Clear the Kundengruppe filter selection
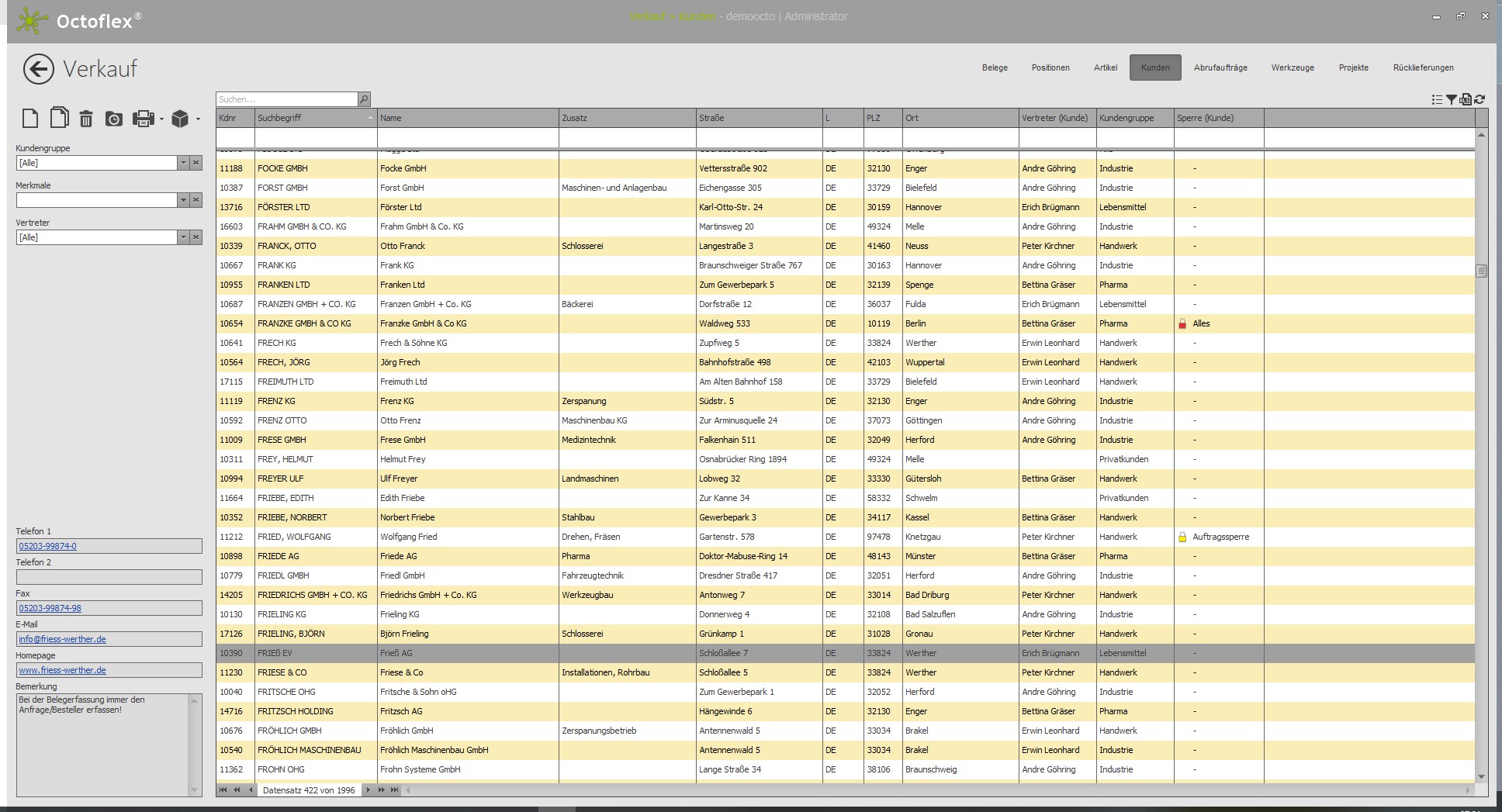Viewport: 1502px width, 812px height. (196, 163)
